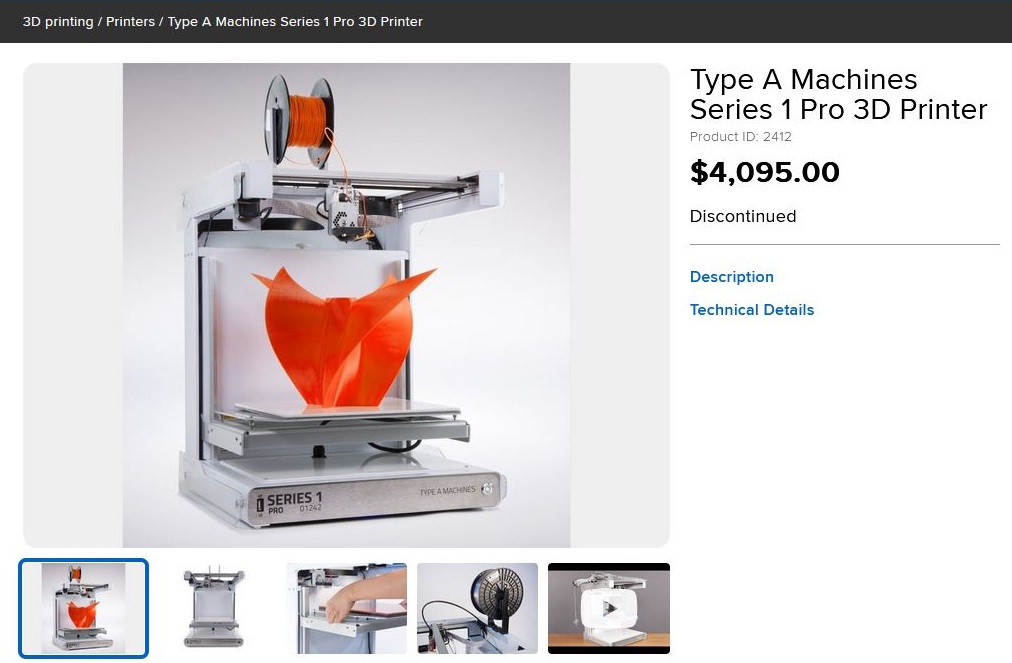The width and height of the screenshot is (1012, 663).
Task: Open the last thumbnail showing the video
Action: pos(609,608)
